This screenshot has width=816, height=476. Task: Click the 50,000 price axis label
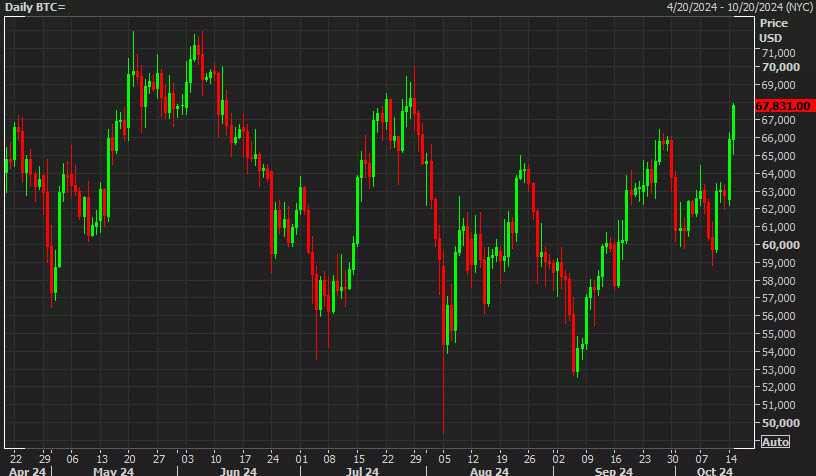[781, 423]
